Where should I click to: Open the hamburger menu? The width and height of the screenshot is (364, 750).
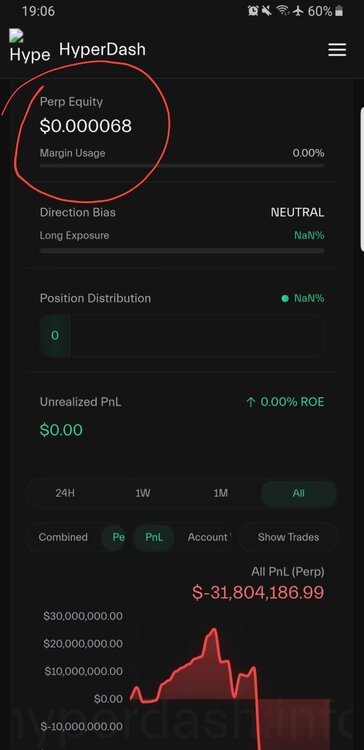coord(337,50)
